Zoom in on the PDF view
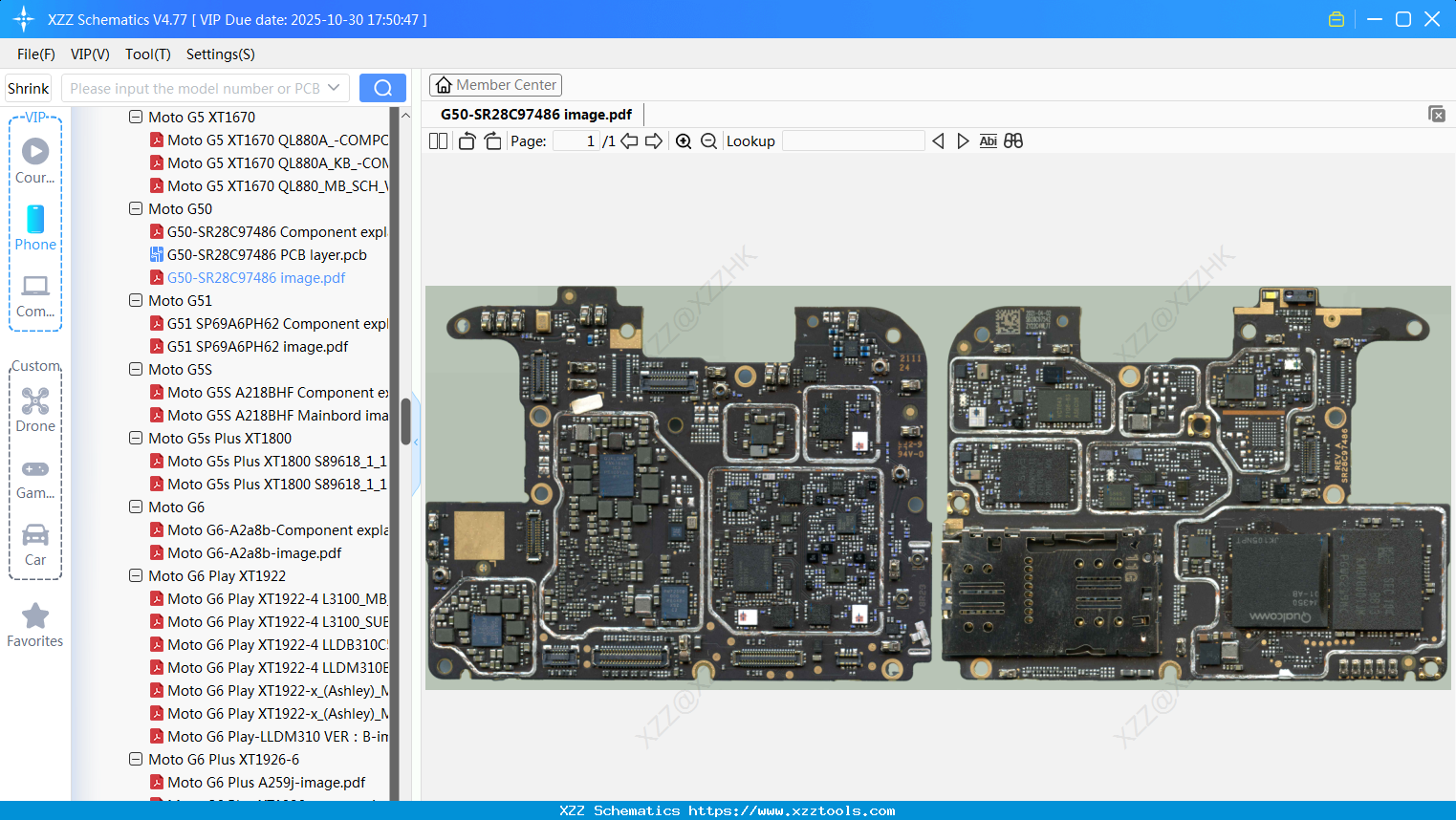This screenshot has height=820, width=1456. click(x=684, y=140)
